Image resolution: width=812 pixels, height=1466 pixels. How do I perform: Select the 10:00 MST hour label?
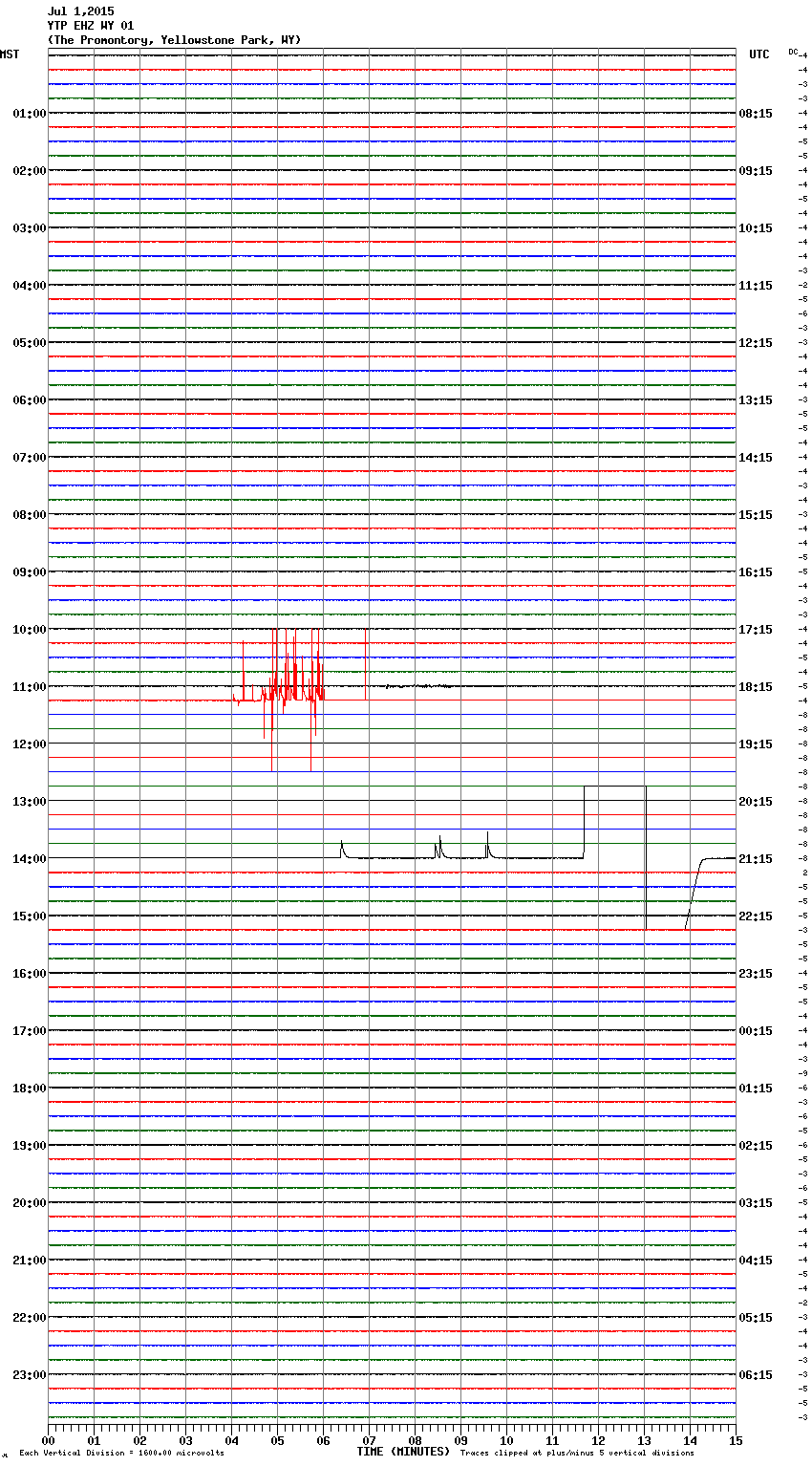(x=30, y=630)
